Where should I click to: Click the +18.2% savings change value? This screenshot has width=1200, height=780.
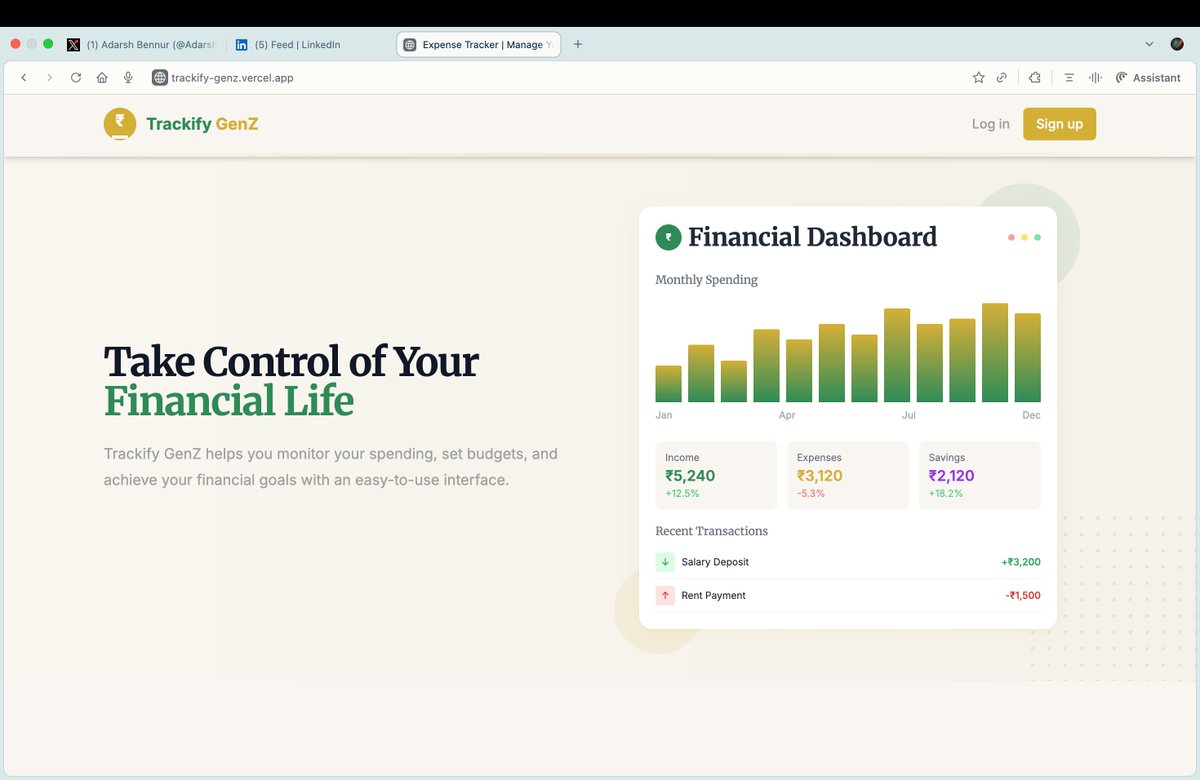pos(945,493)
